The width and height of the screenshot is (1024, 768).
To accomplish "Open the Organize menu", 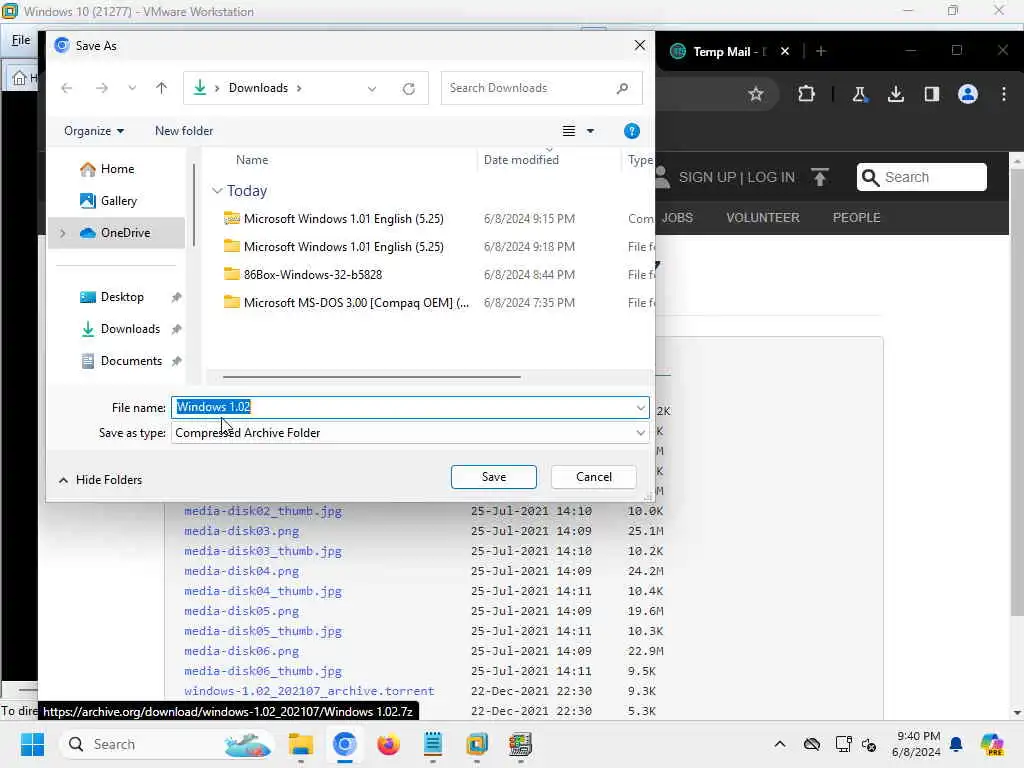I will pyautogui.click(x=94, y=131).
